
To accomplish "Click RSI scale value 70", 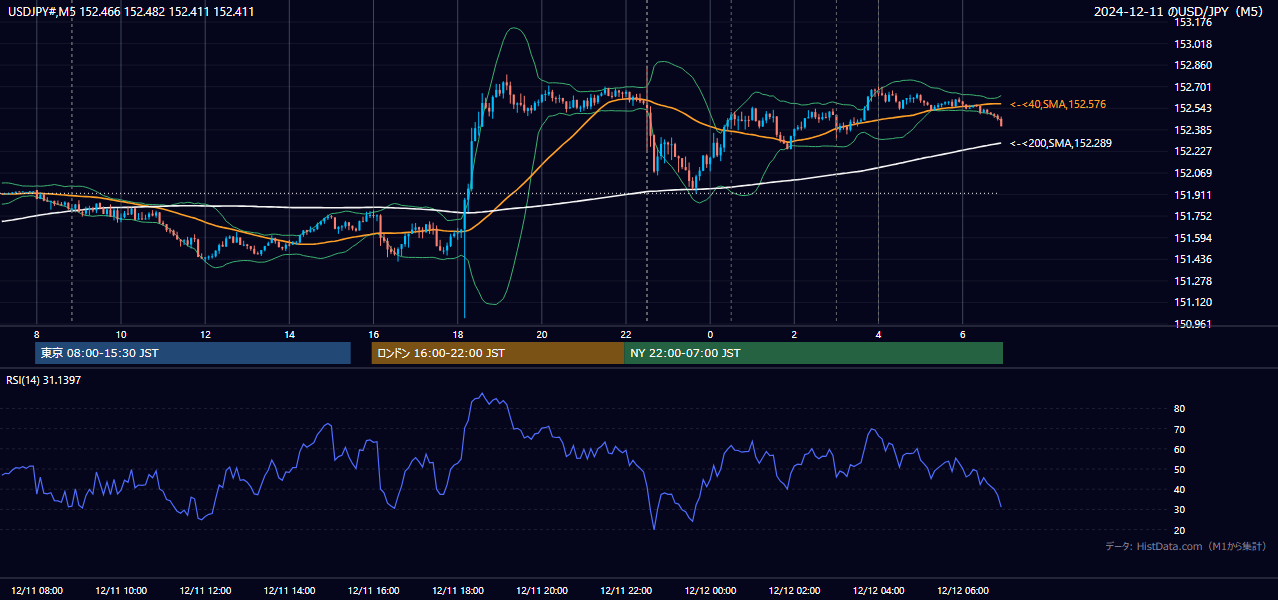I will (x=1180, y=429).
